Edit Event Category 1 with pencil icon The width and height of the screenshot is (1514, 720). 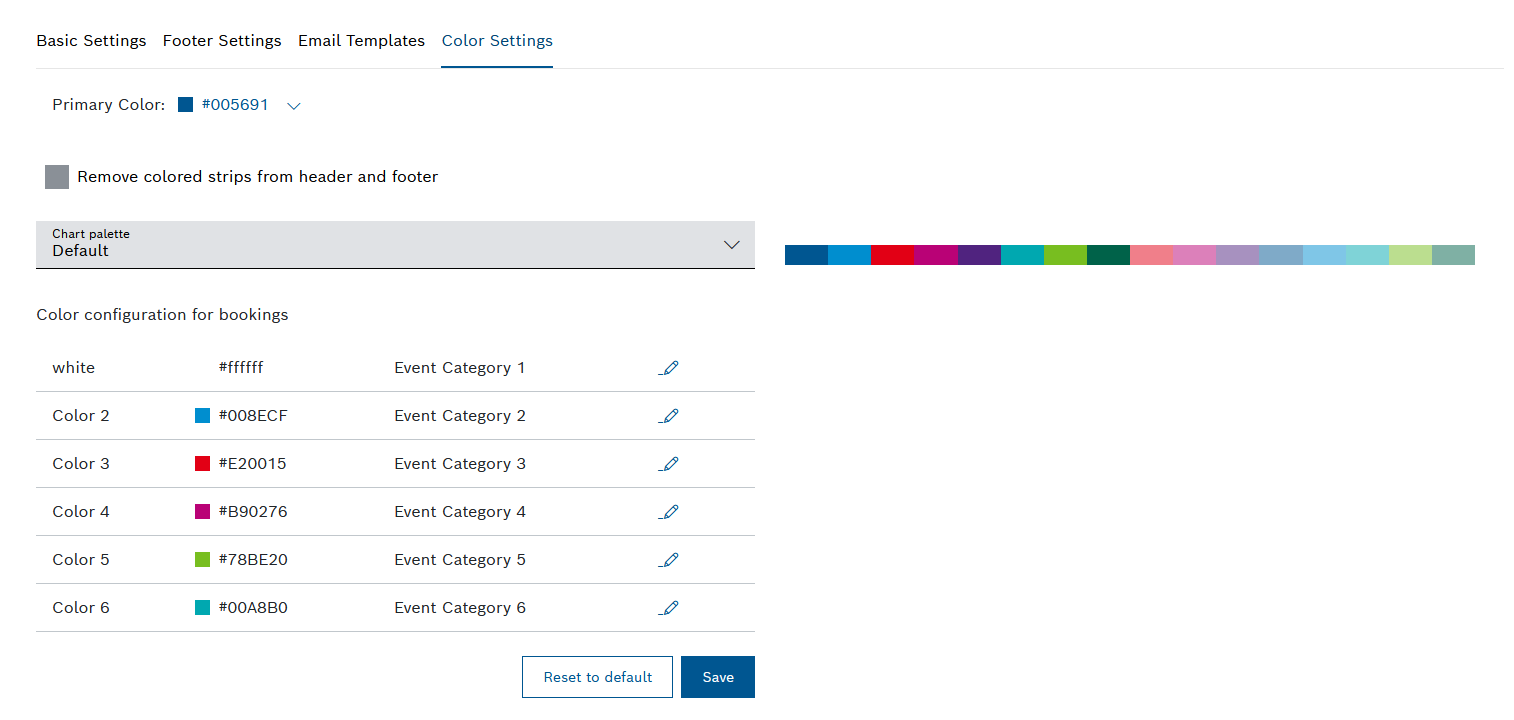pyautogui.click(x=669, y=368)
